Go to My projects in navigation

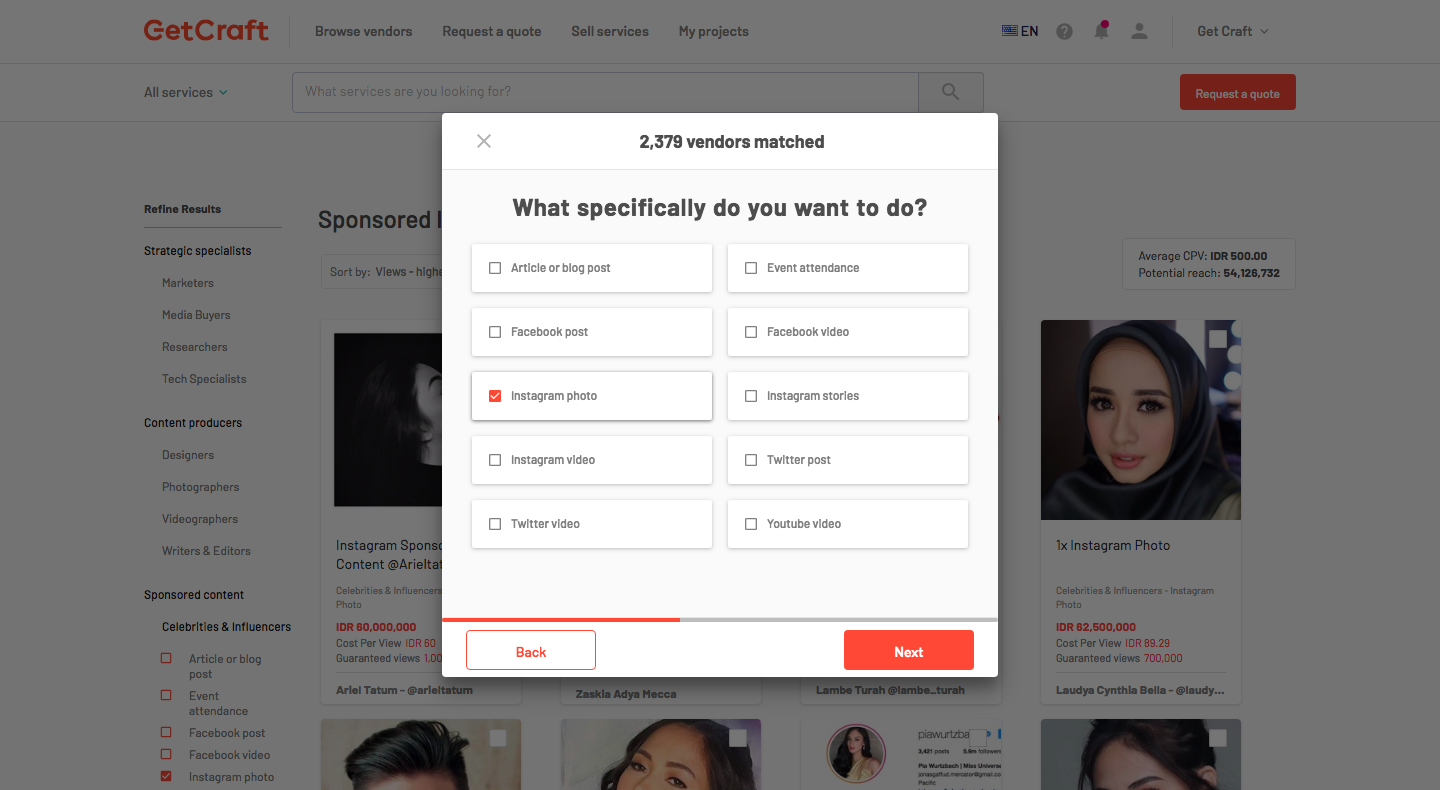(x=714, y=31)
